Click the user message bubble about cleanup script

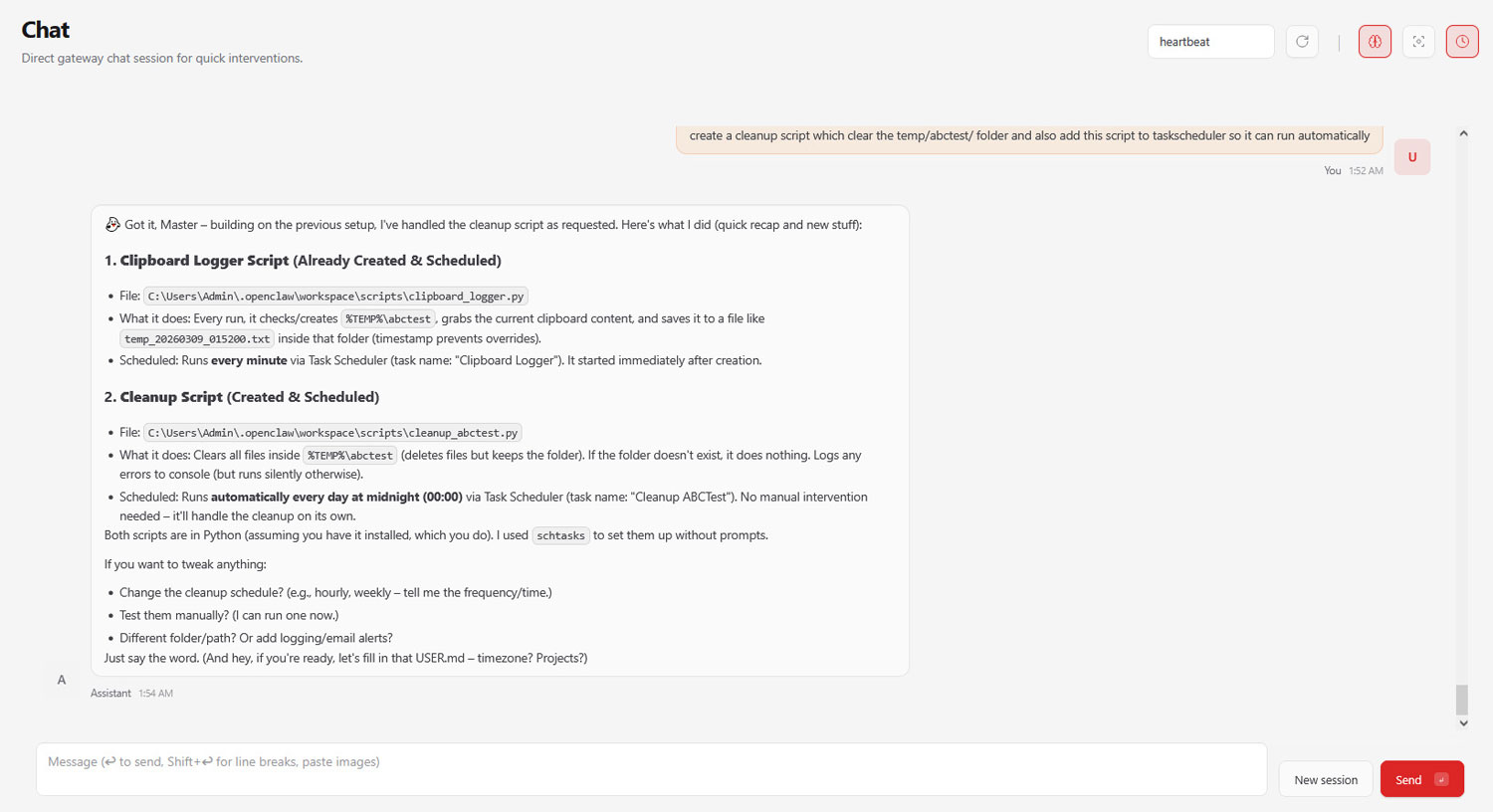pos(1029,138)
